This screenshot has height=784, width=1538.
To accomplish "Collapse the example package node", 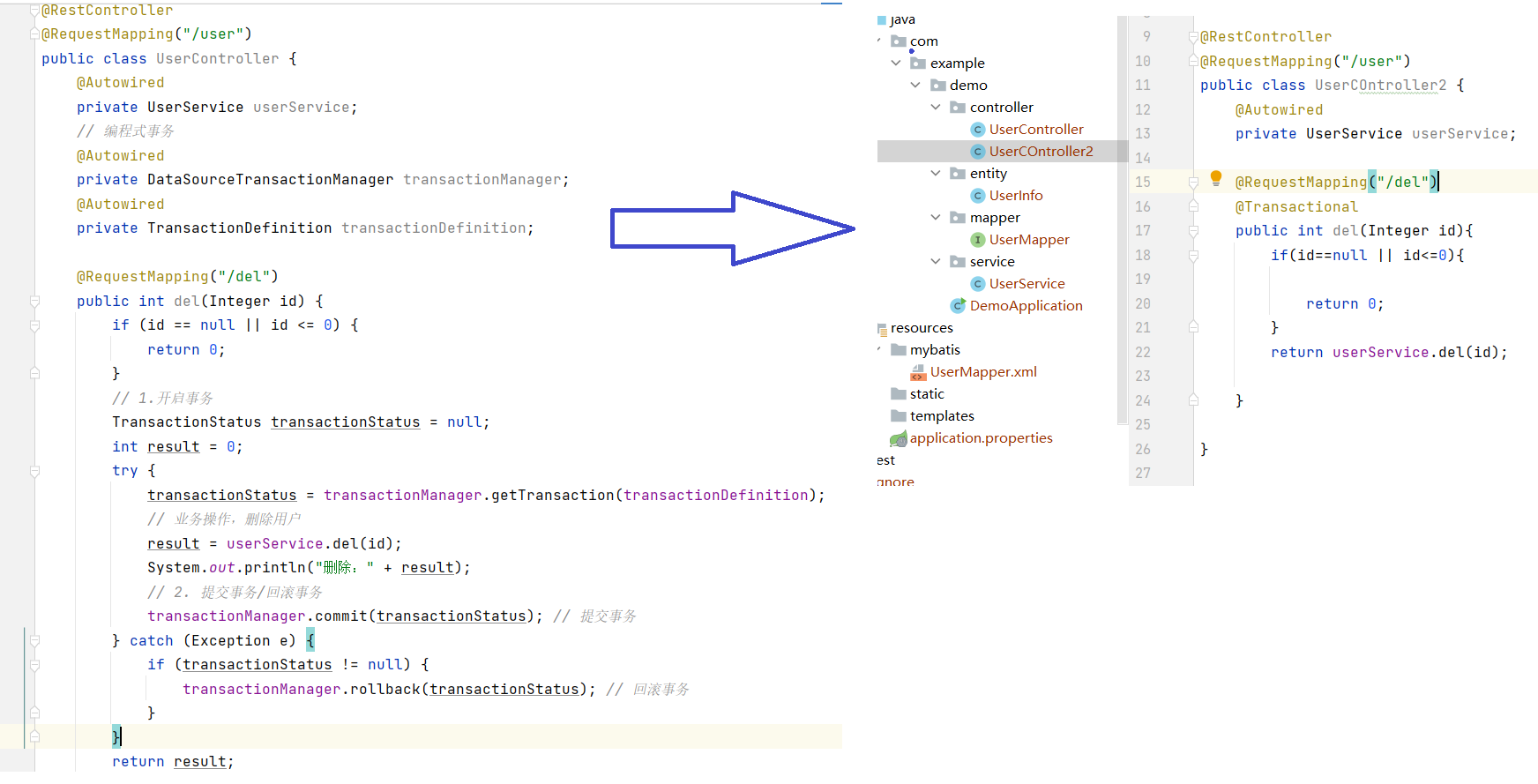I will (896, 63).
